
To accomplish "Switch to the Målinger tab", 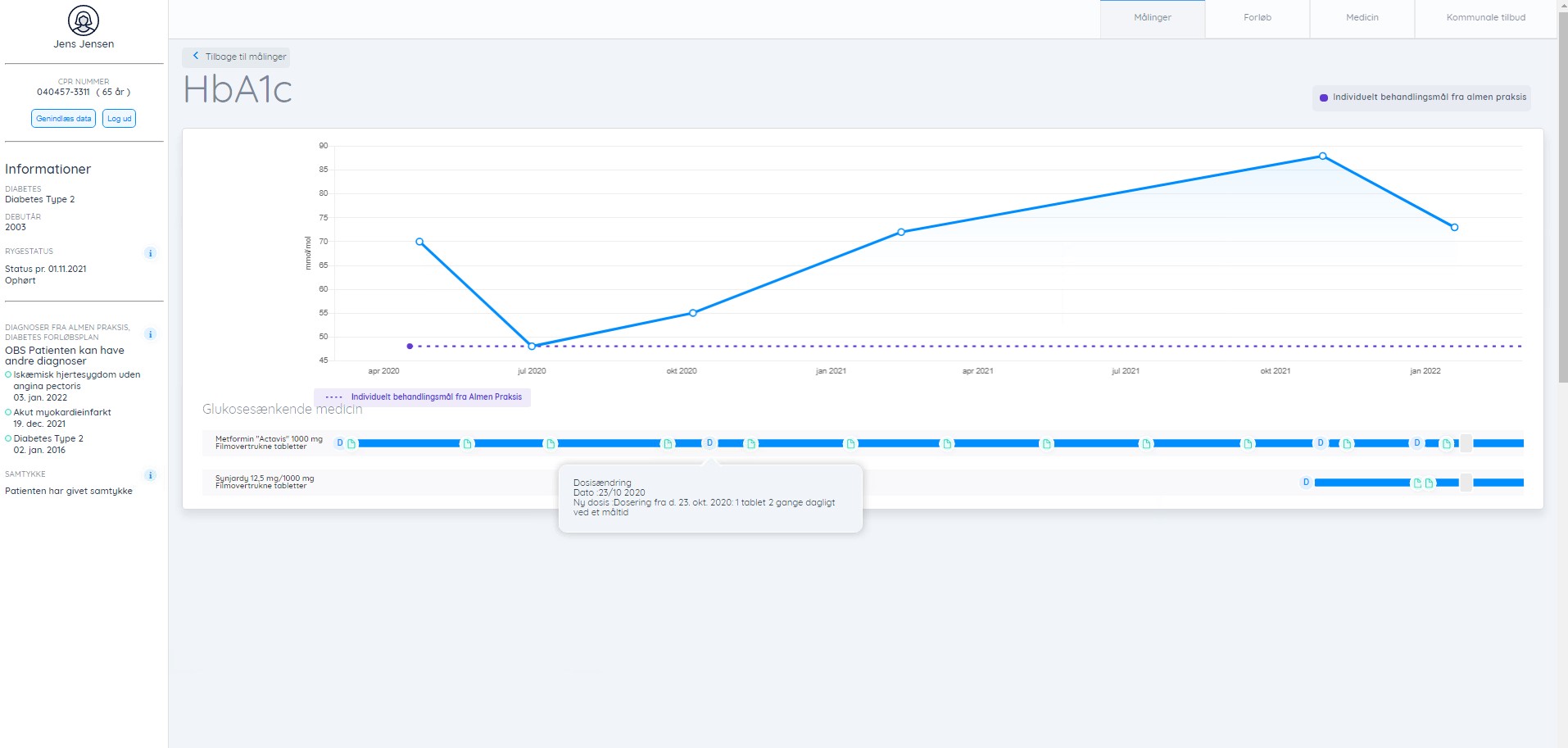I will [1152, 18].
